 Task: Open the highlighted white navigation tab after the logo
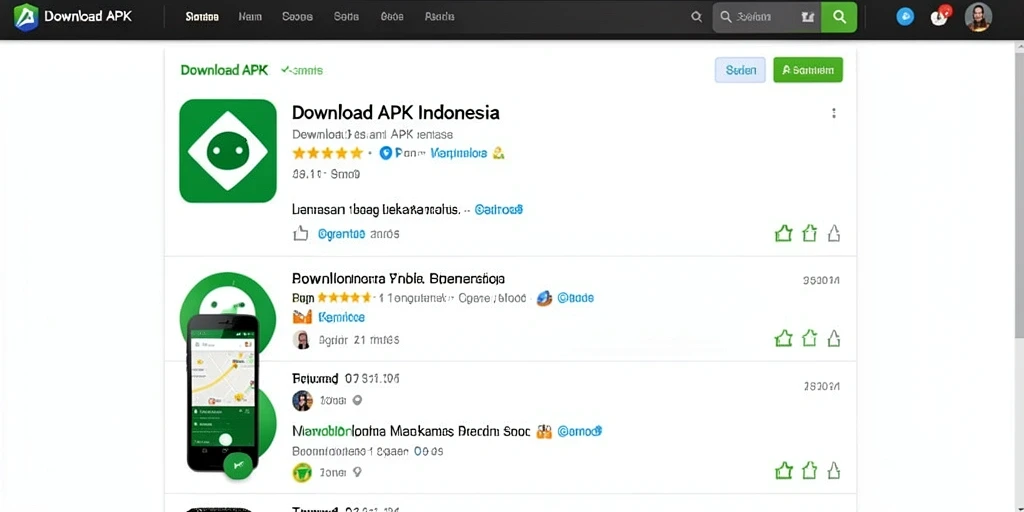[x=202, y=17]
